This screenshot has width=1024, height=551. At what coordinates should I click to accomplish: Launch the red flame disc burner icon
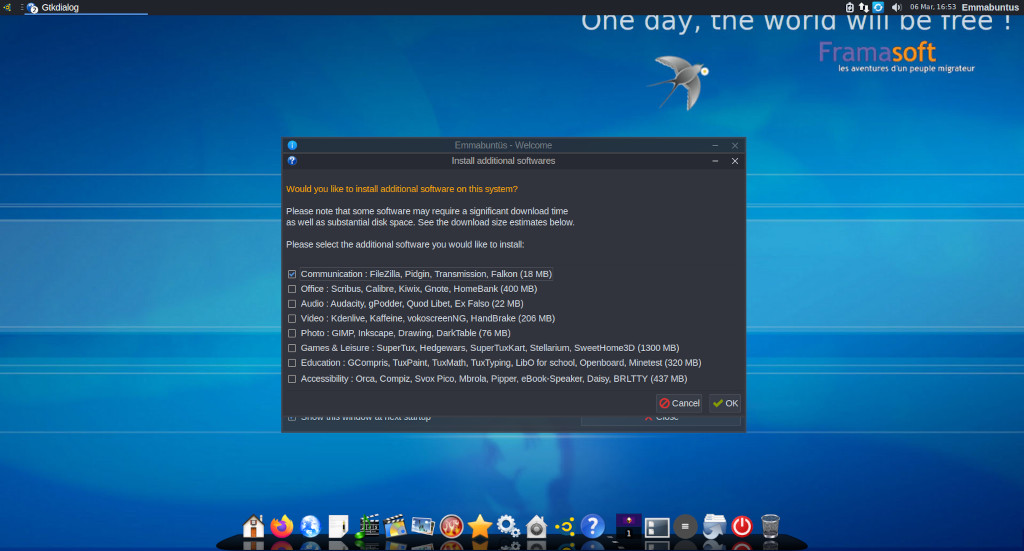coord(451,526)
